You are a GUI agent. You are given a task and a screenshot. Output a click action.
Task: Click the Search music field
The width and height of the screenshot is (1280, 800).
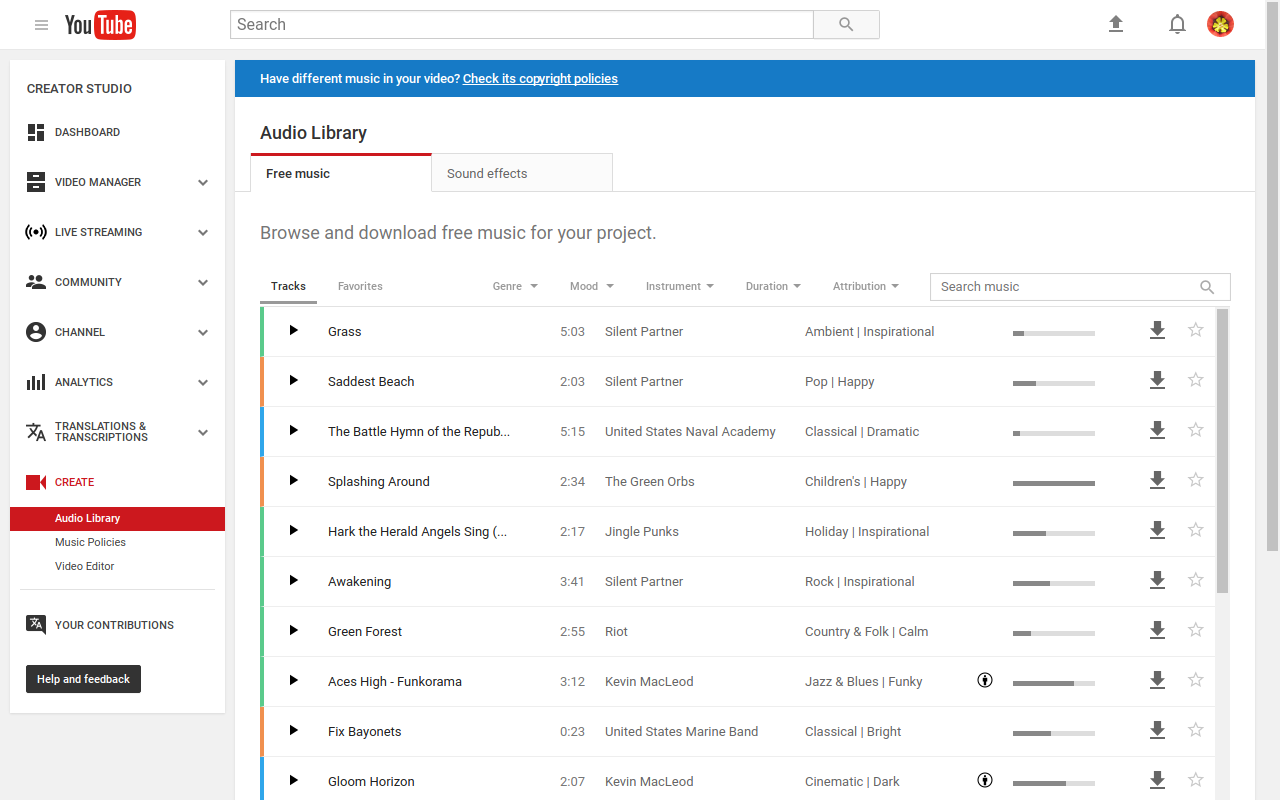(1080, 287)
